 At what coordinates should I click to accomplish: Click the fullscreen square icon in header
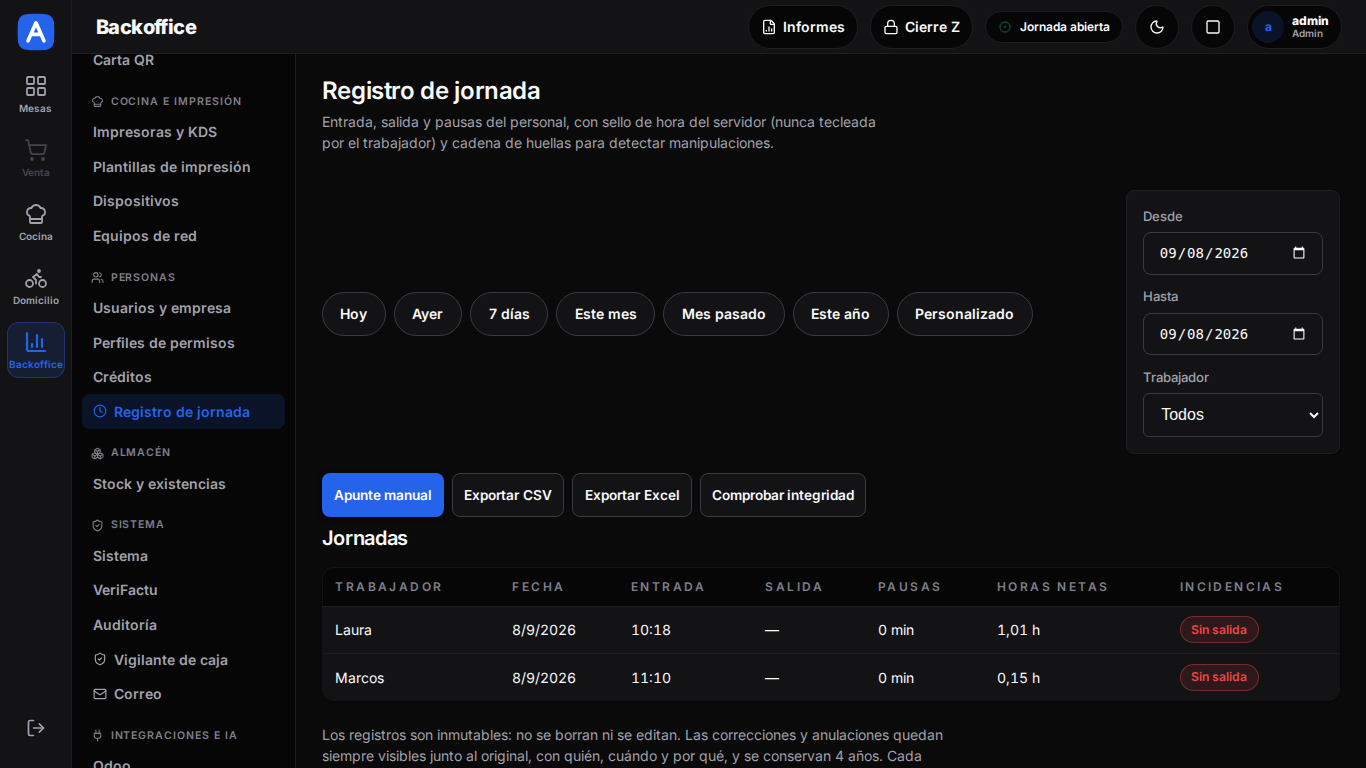tap(1213, 27)
